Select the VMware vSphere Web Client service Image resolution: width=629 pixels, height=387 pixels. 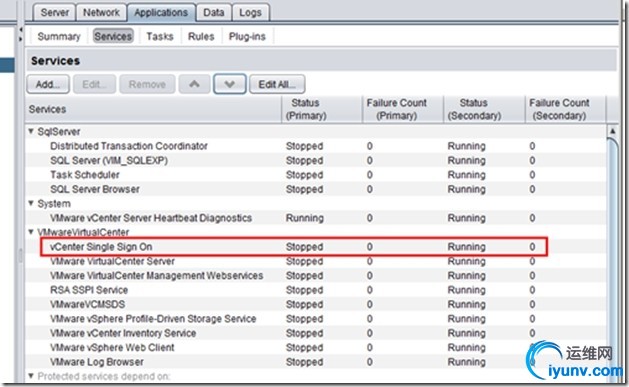tap(112, 348)
